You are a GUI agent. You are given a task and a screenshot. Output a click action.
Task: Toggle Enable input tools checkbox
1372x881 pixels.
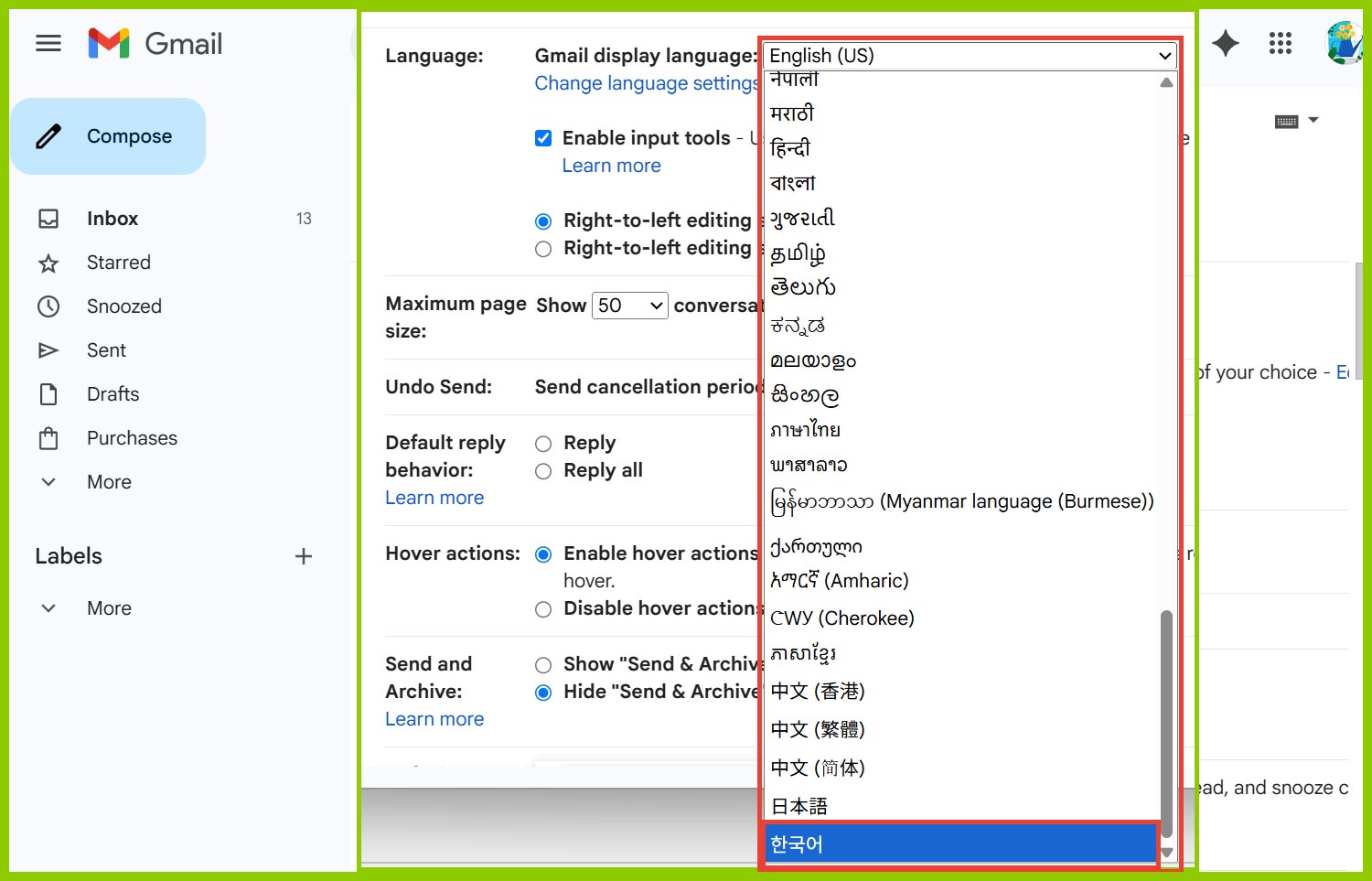tap(543, 138)
